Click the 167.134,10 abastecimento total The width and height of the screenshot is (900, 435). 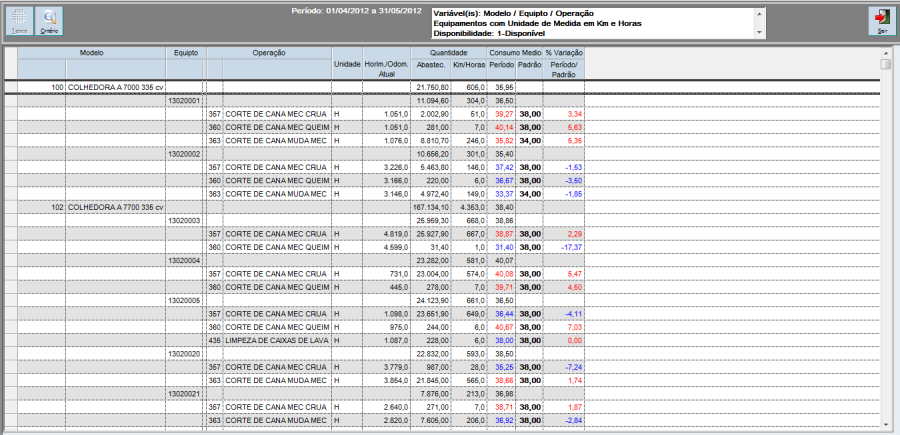(x=430, y=207)
